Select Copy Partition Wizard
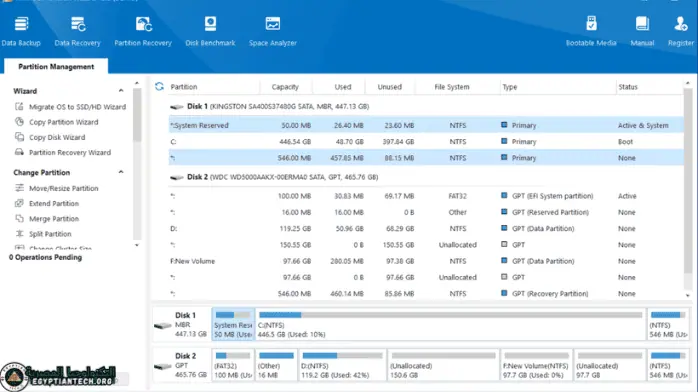This screenshot has width=698, height=392. pyautogui.click(x=64, y=122)
